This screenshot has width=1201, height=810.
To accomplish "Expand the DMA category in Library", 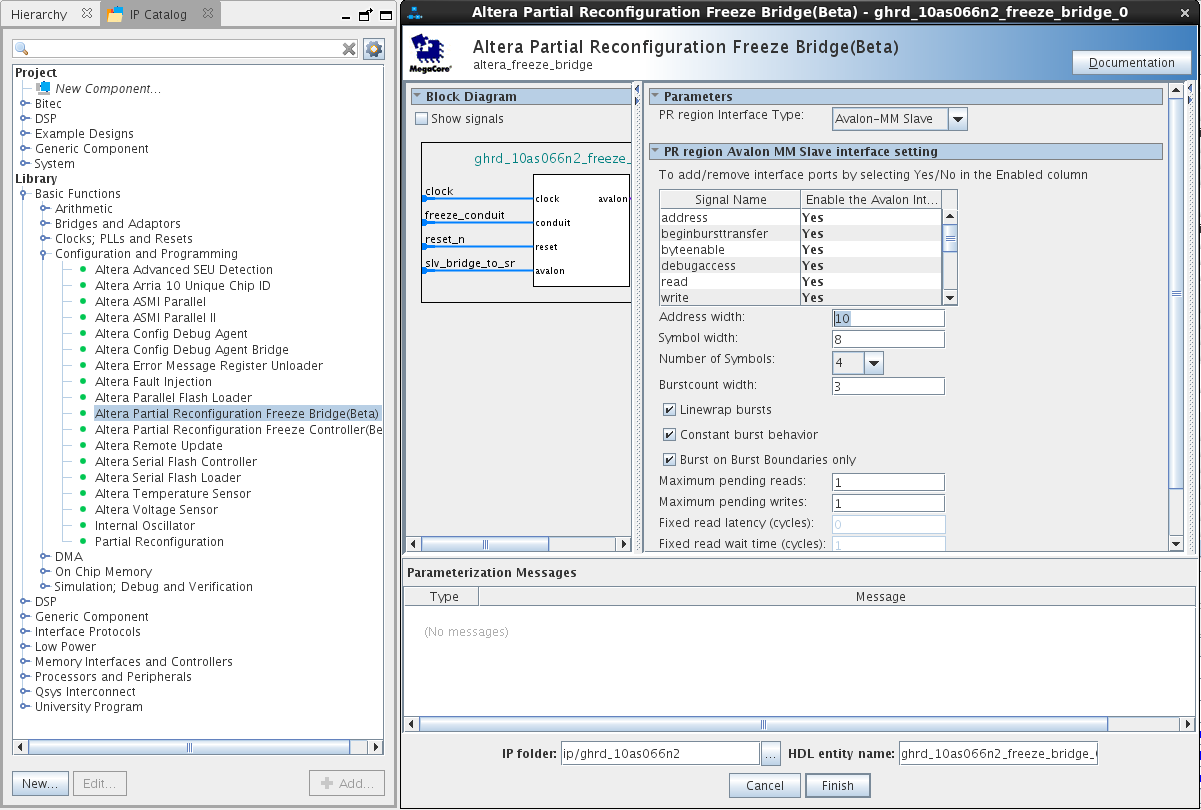I will [x=45, y=557].
